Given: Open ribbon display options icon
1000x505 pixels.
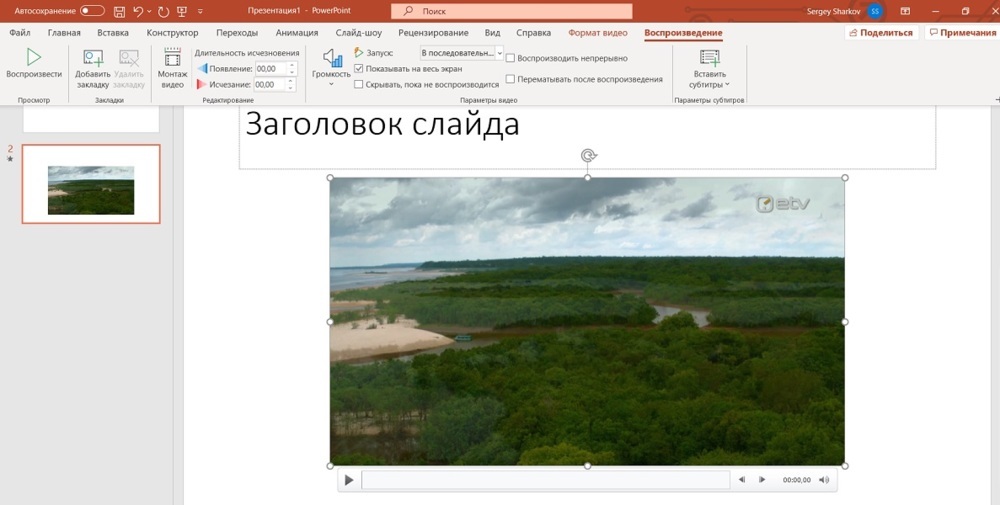Looking at the screenshot, I should pyautogui.click(x=905, y=11).
